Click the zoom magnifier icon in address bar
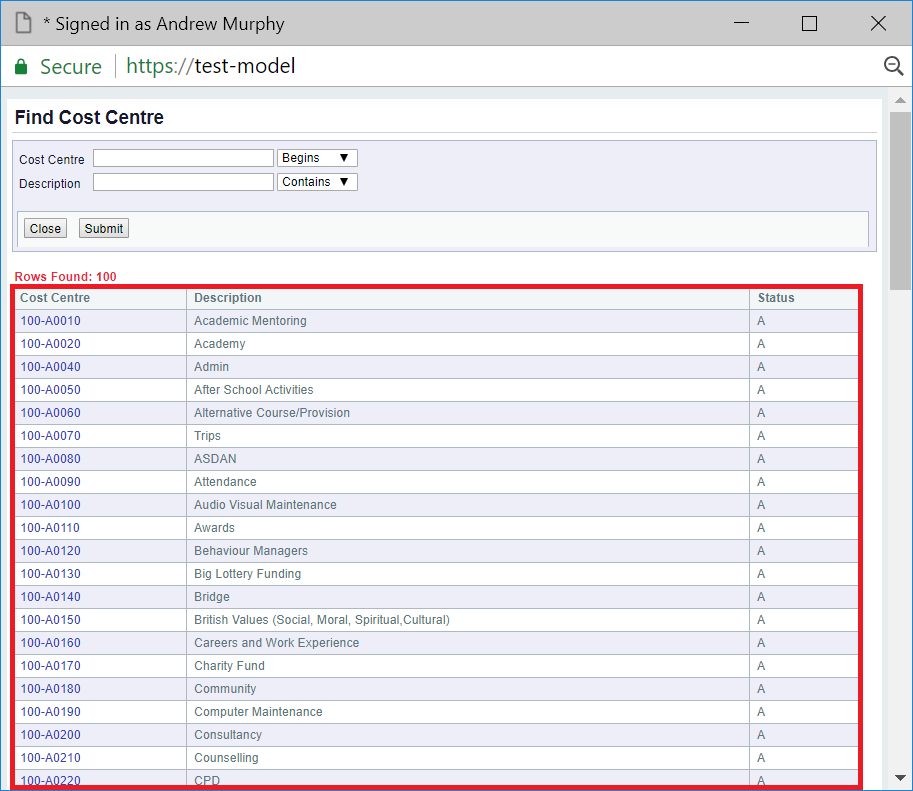This screenshot has width=913, height=791. pyautogui.click(x=893, y=66)
